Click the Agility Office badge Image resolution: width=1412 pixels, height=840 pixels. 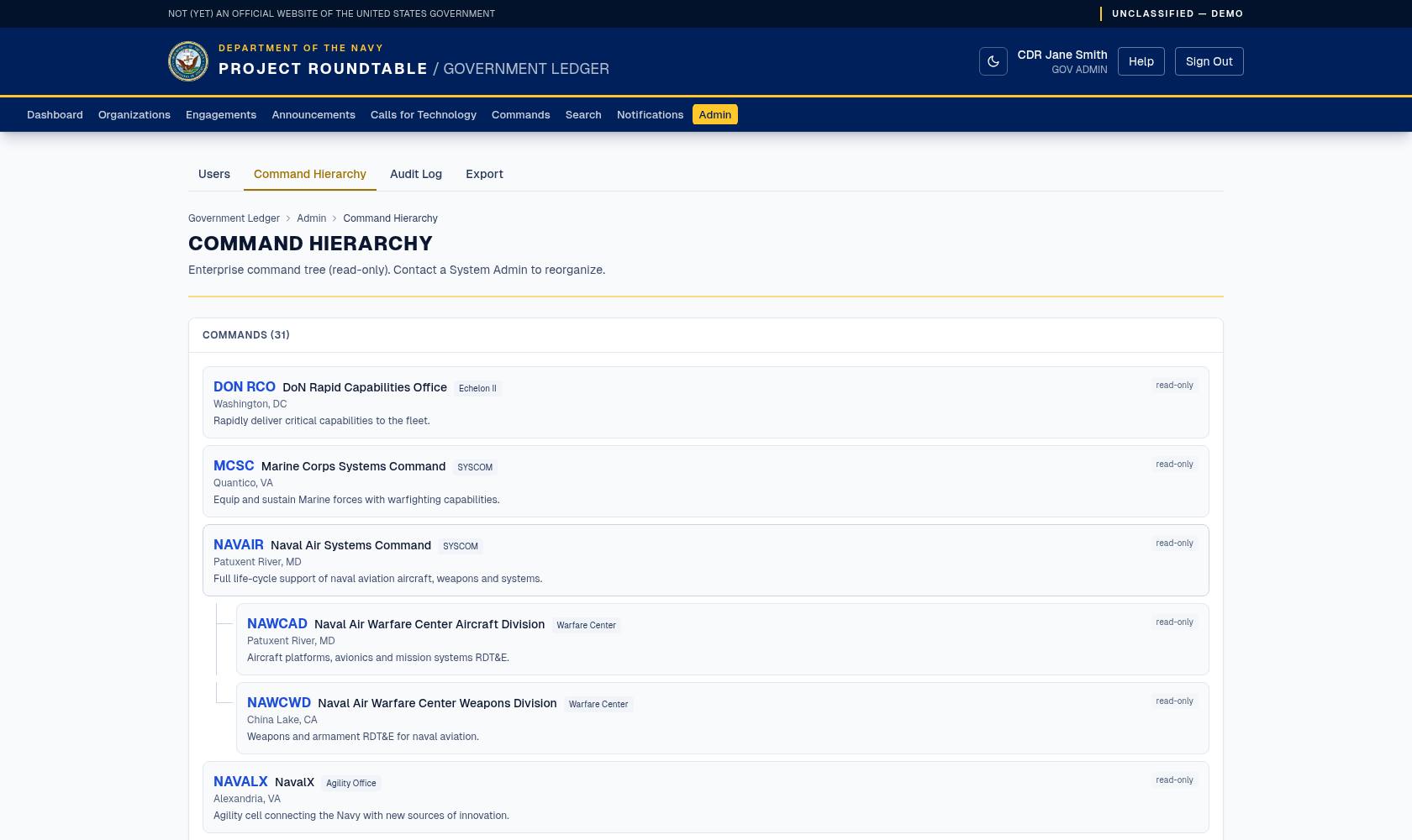coord(351,783)
